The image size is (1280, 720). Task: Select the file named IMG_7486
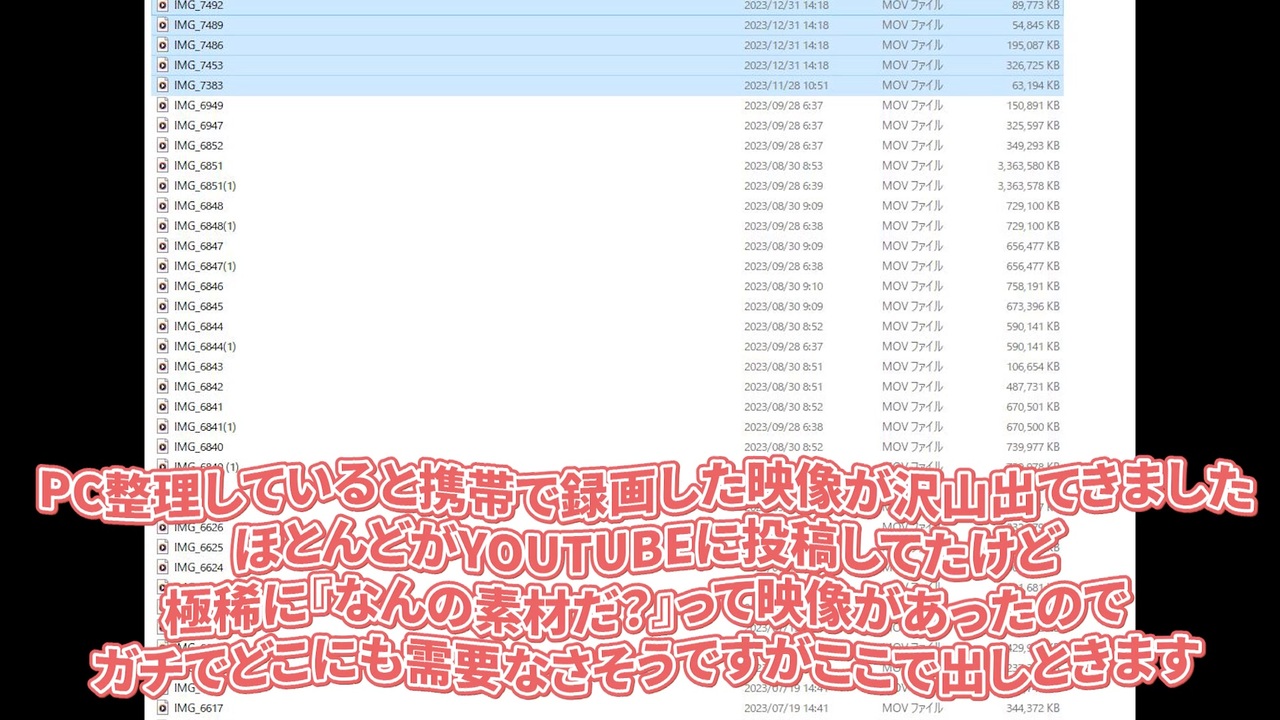click(198, 45)
